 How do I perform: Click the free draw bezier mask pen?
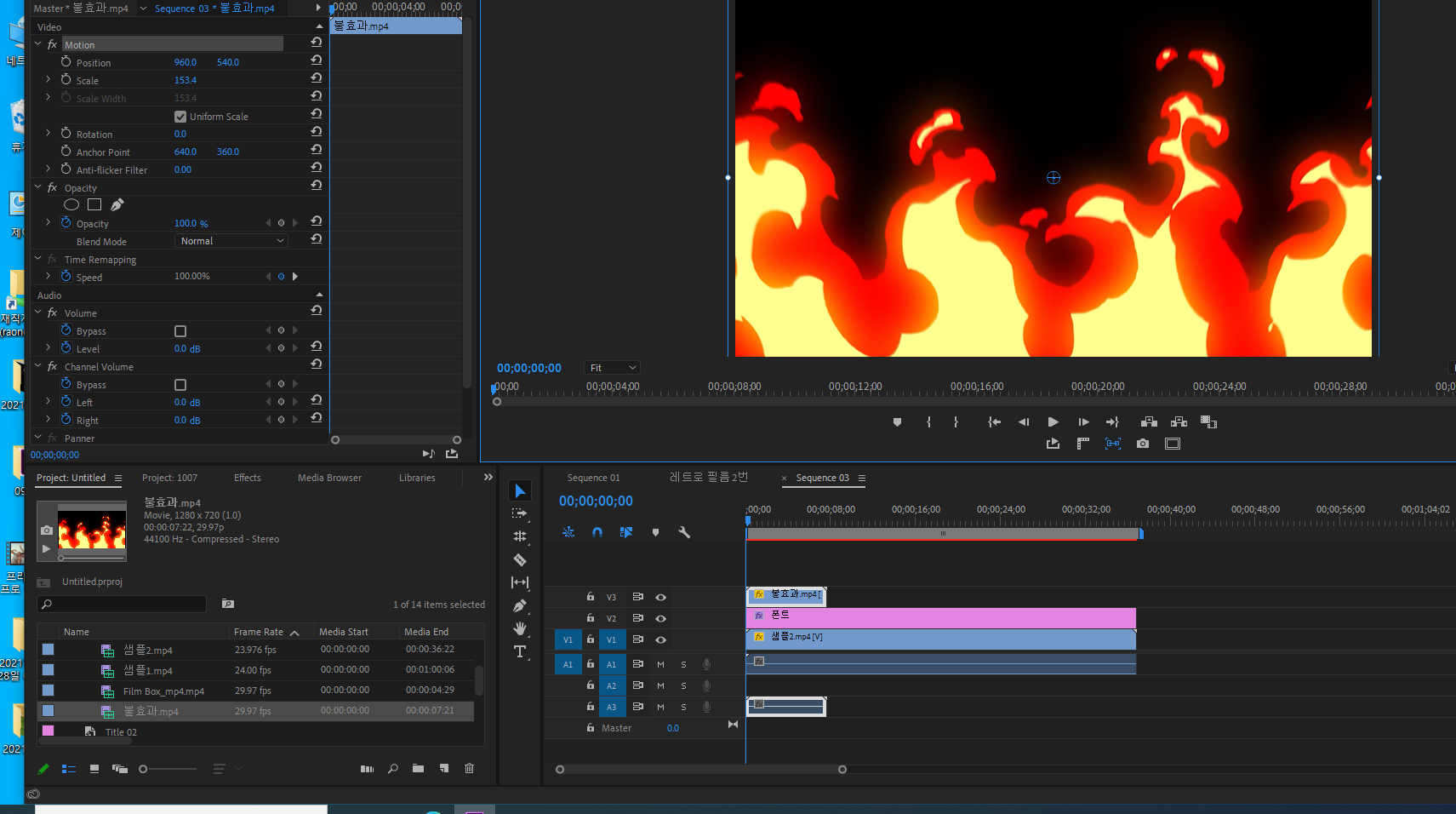coord(117,204)
